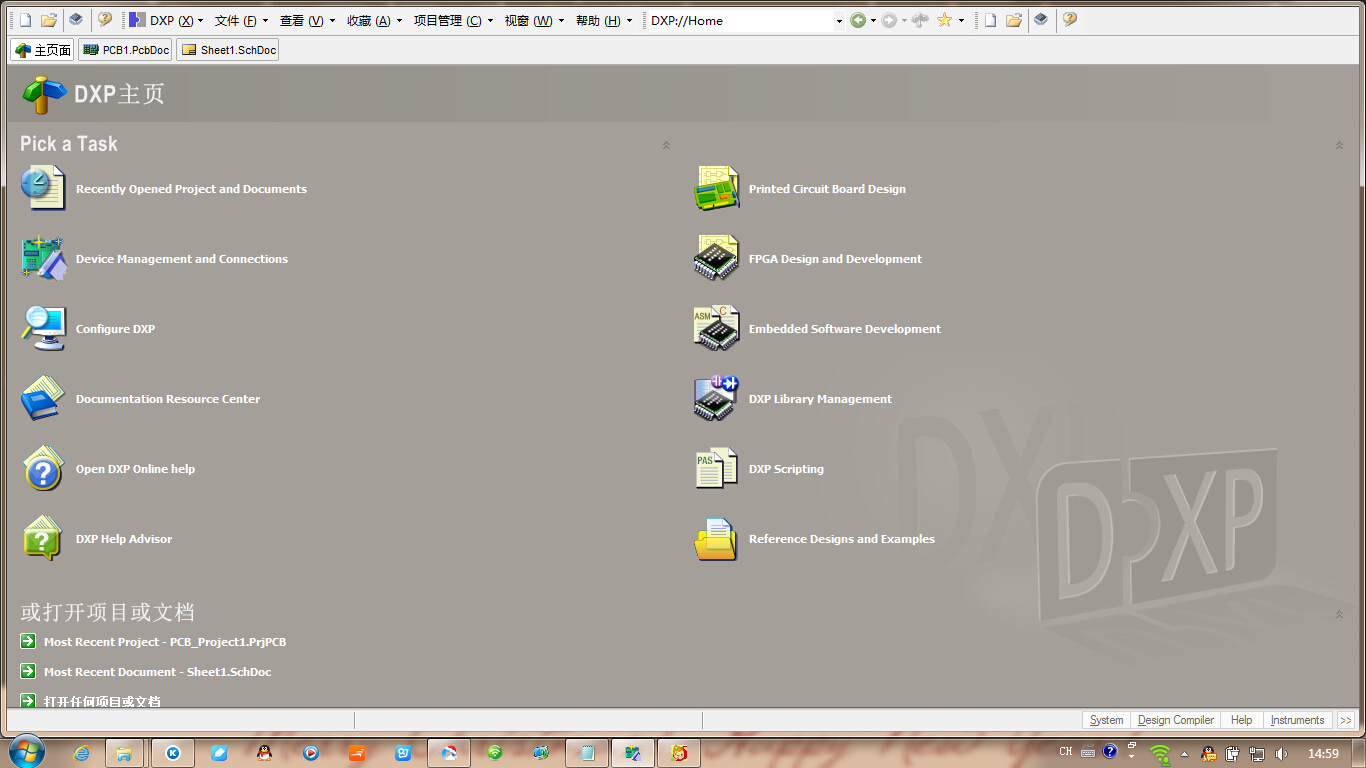The width and height of the screenshot is (1366, 768).
Task: Open Recently Opened Project and Documents task
Action: tap(191, 189)
